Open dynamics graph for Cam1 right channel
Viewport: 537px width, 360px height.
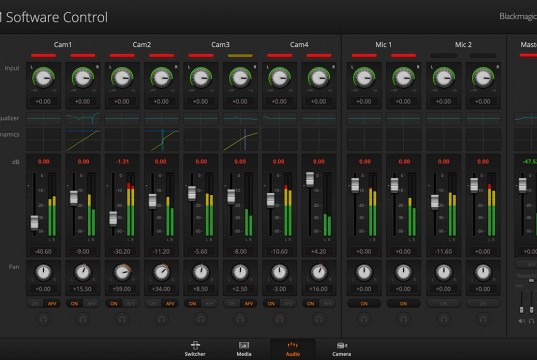tap(83, 140)
